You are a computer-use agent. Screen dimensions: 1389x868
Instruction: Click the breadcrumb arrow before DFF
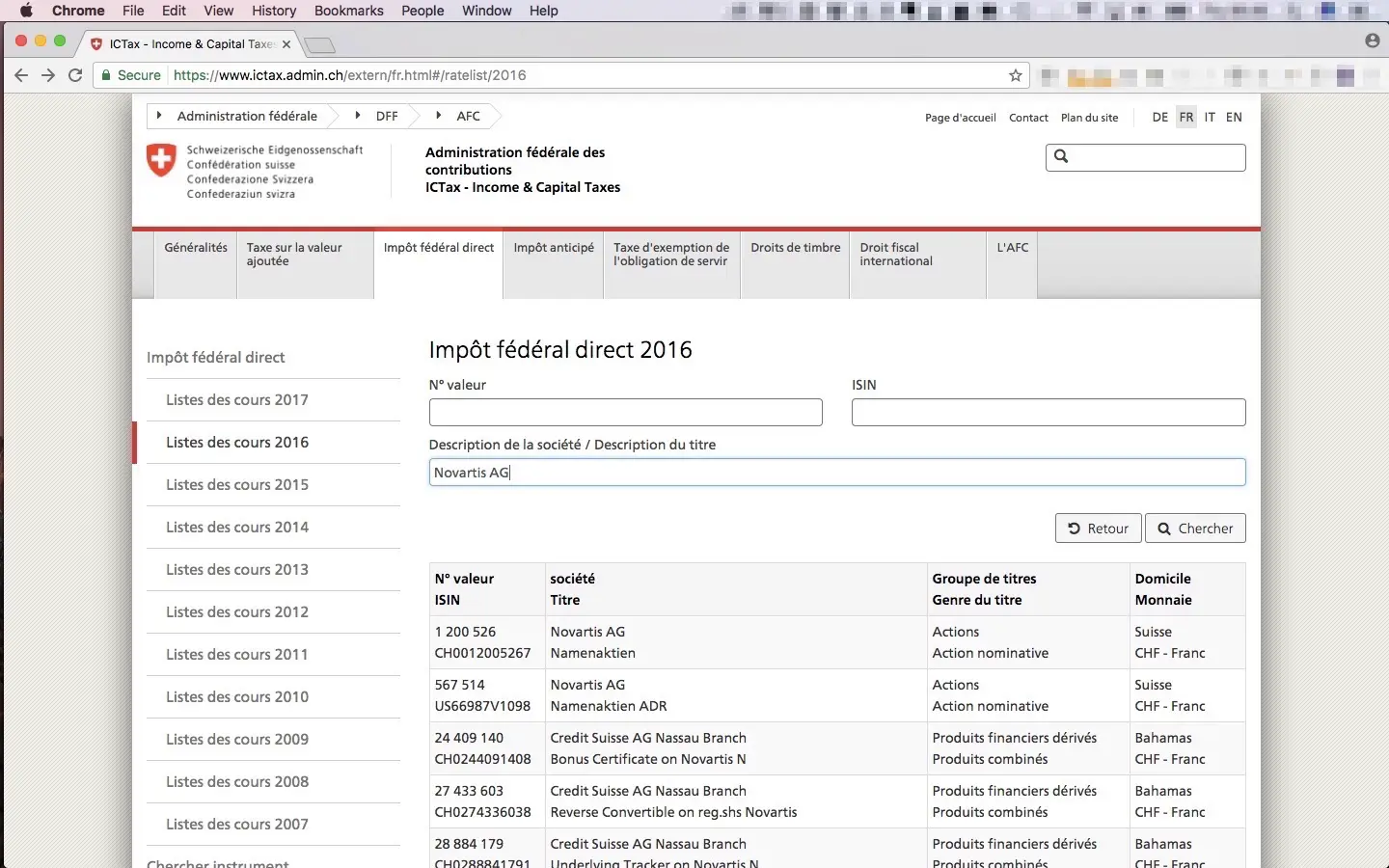(358, 116)
